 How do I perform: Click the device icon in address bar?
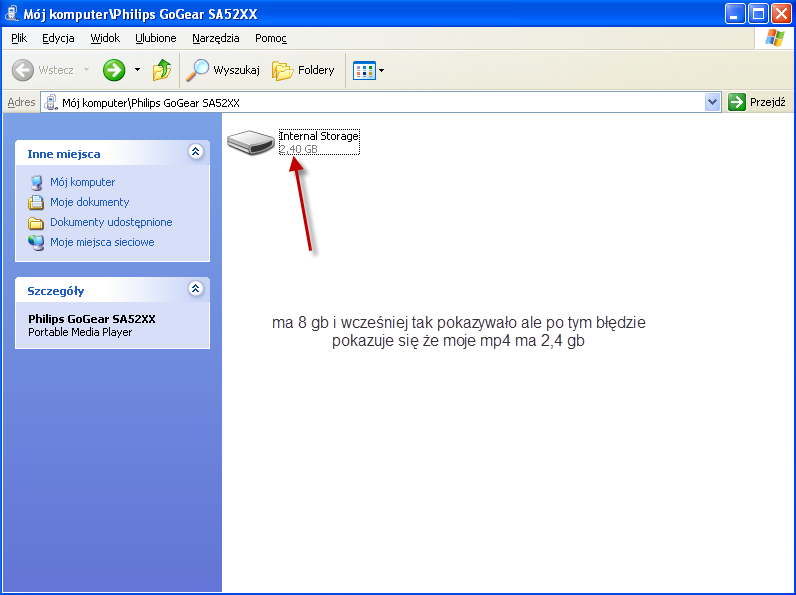click(x=51, y=103)
